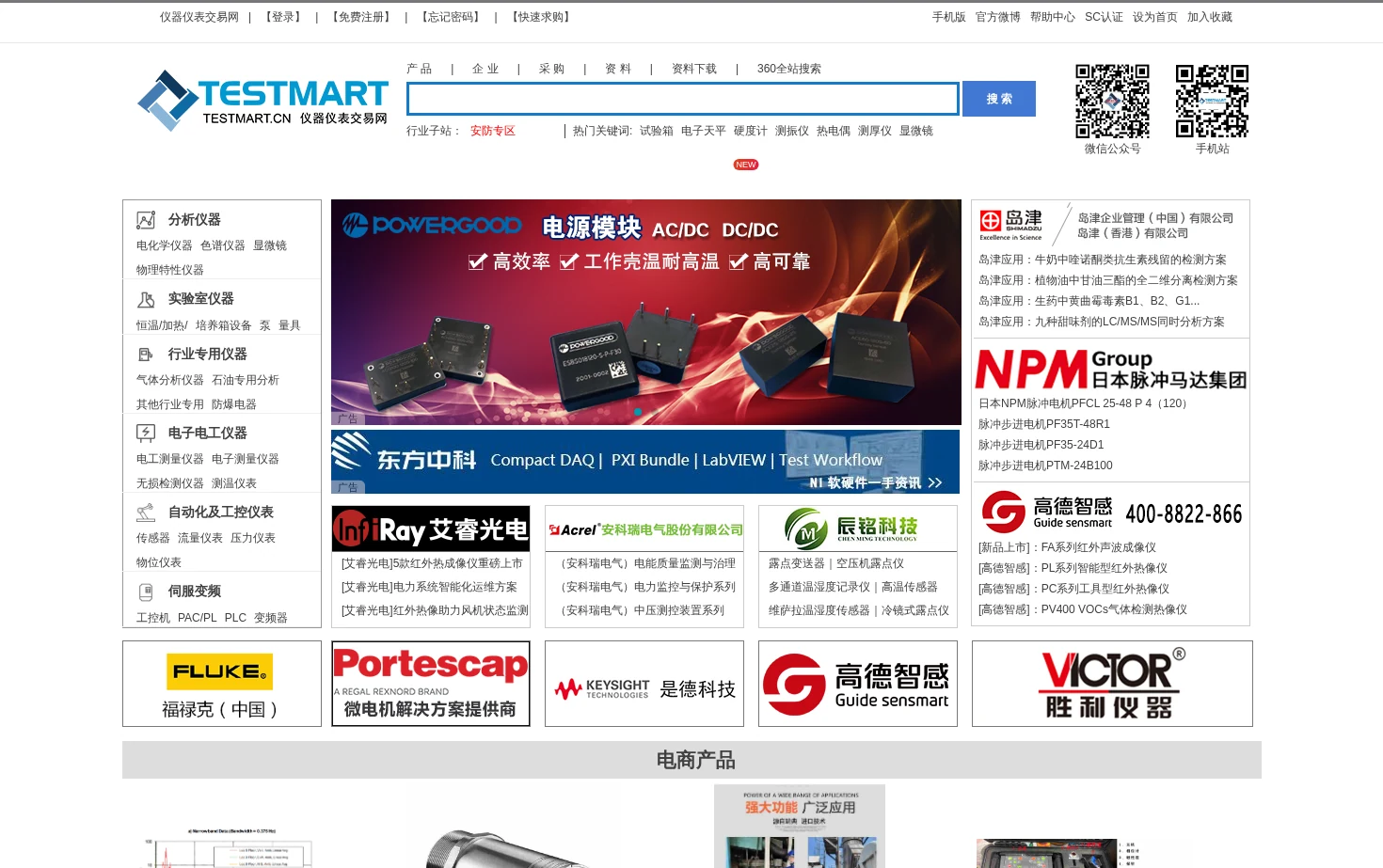Click the 电子电工仪器 lightning icon
1383x868 pixels.
pyautogui.click(x=146, y=434)
